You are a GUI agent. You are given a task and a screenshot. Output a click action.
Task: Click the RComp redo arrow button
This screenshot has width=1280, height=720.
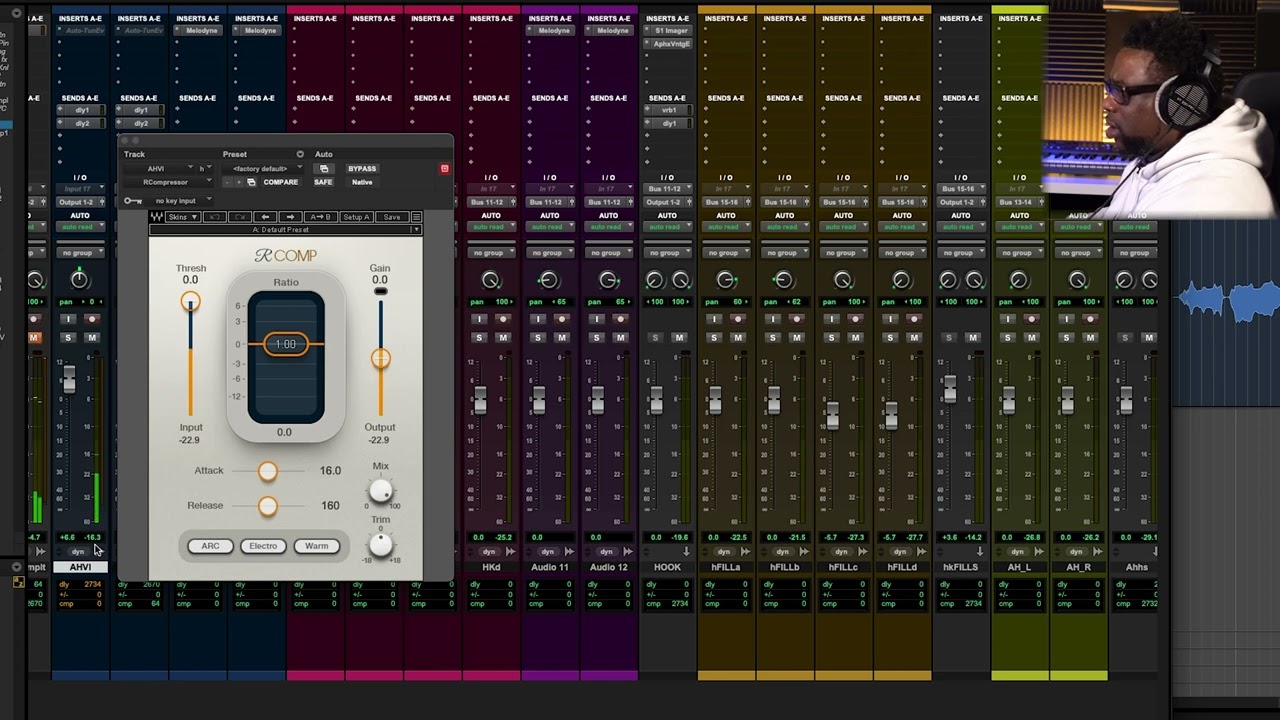(x=240, y=217)
